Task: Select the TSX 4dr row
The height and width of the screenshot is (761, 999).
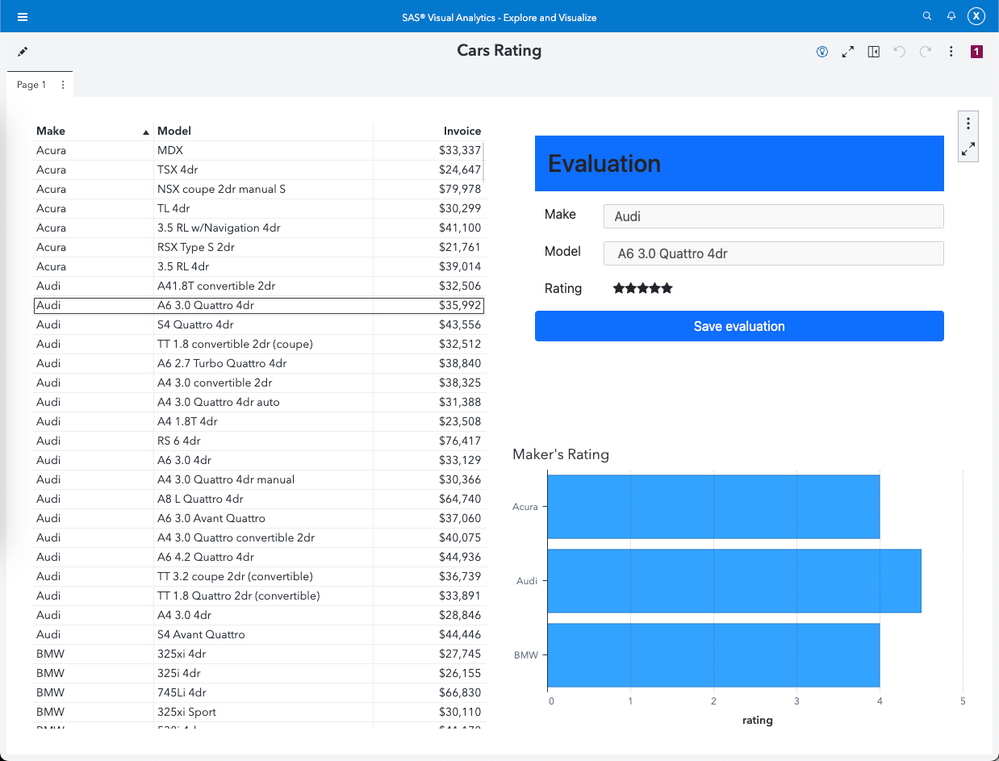Action: click(258, 170)
